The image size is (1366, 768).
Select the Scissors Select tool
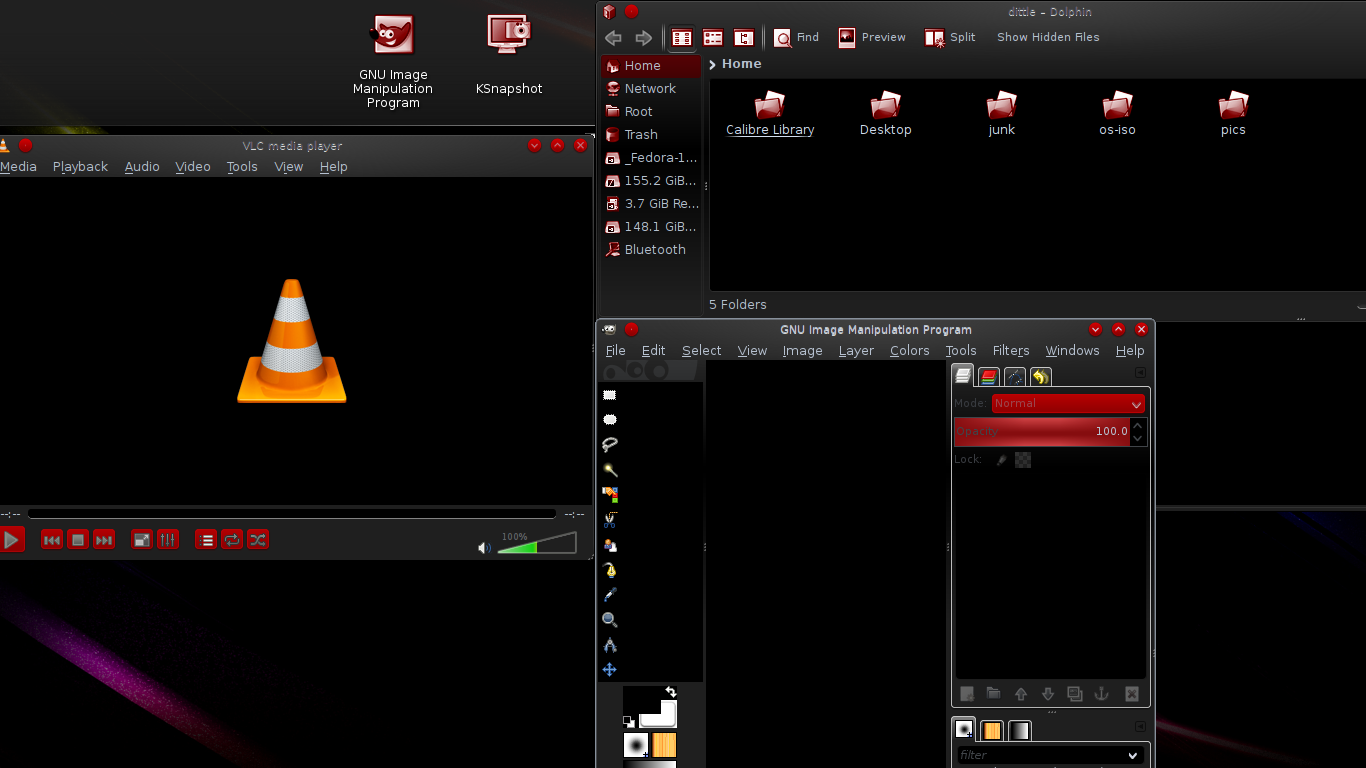610,520
